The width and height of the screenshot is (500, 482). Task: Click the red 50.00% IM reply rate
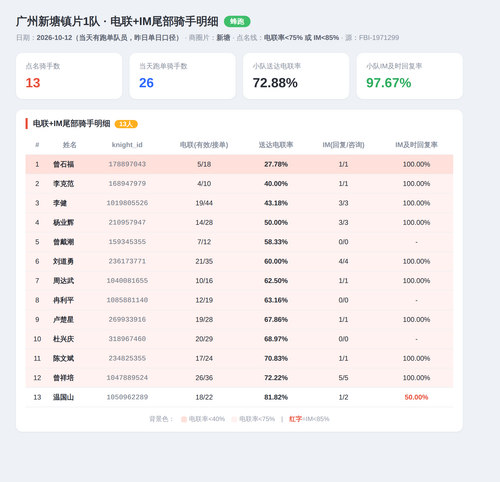416,397
